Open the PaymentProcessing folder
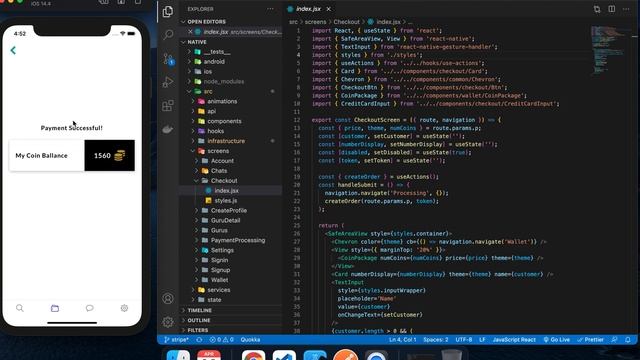Image resolution: width=640 pixels, height=360 pixels. click(x=238, y=240)
